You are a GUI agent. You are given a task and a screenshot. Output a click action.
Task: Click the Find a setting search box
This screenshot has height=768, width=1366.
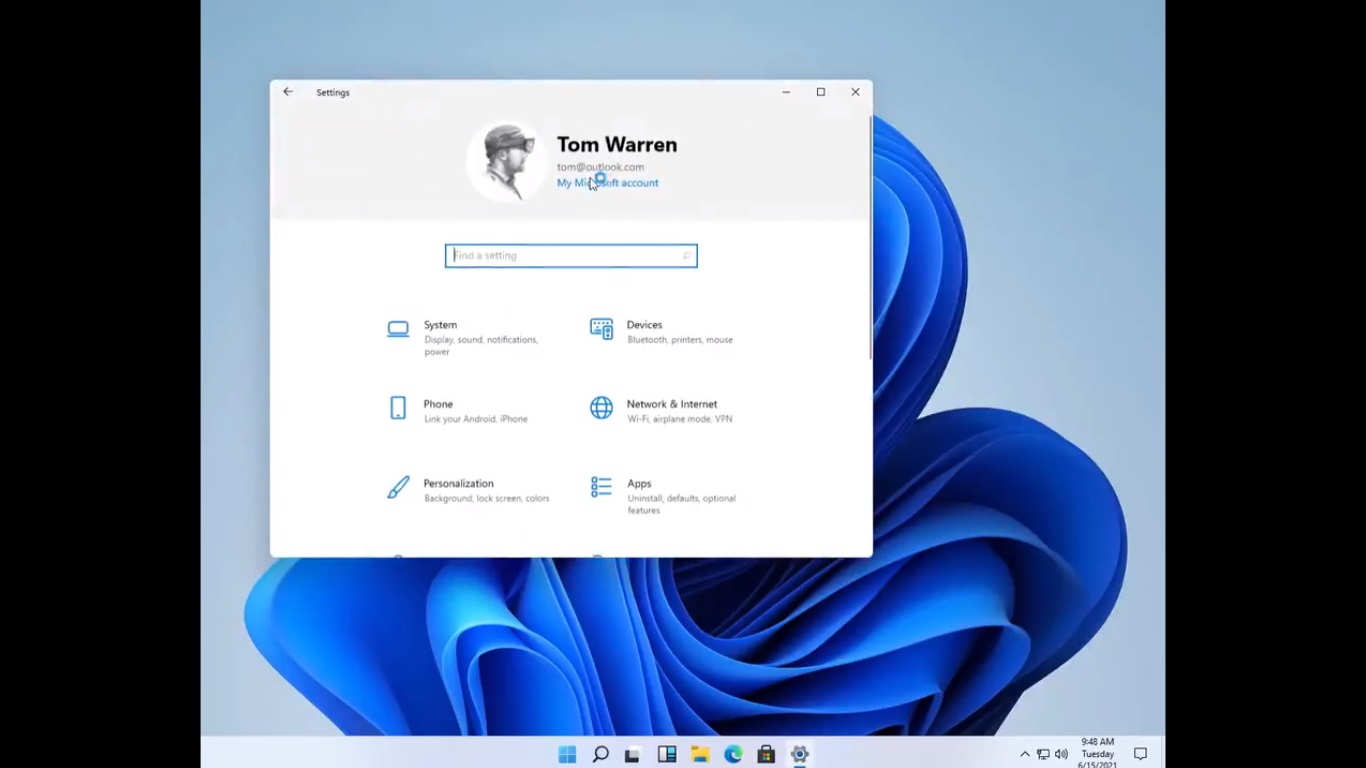point(571,256)
